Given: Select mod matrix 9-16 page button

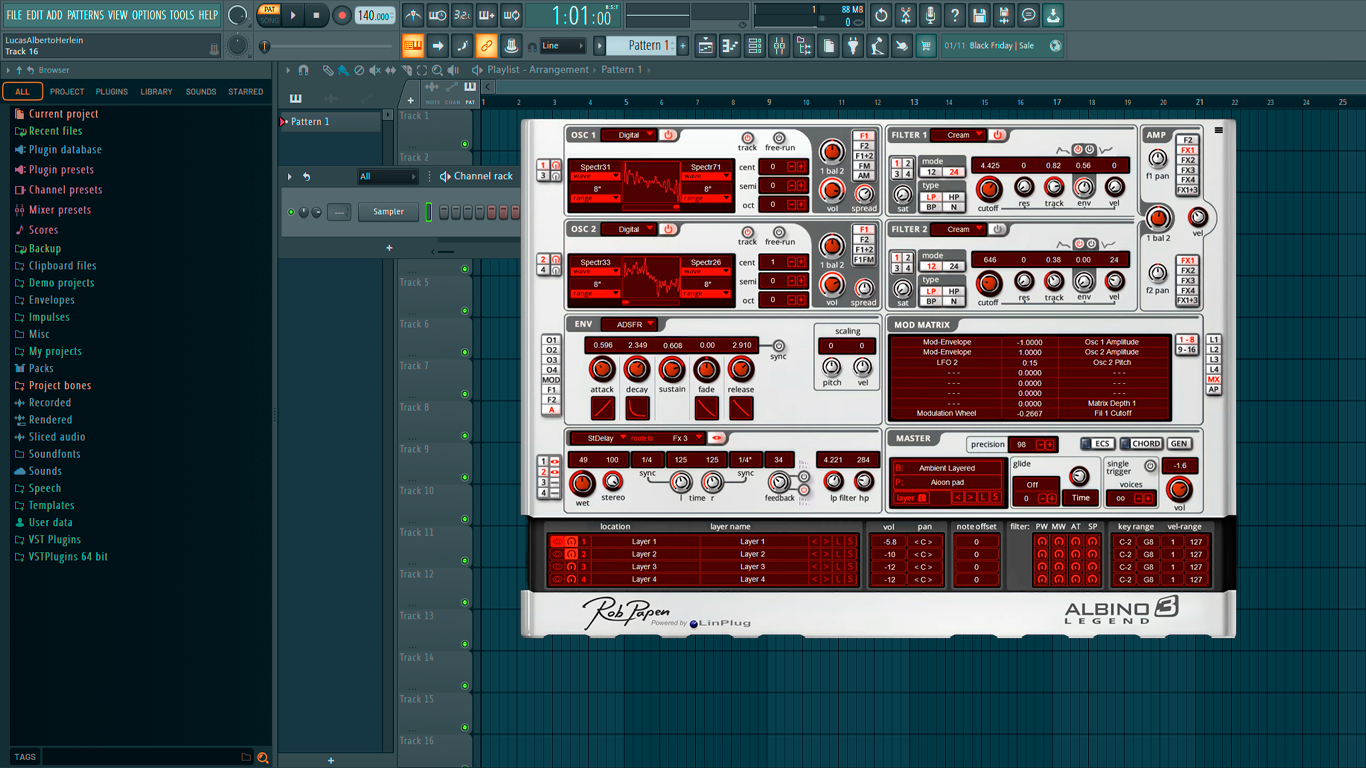Looking at the screenshot, I should pyautogui.click(x=1187, y=350).
